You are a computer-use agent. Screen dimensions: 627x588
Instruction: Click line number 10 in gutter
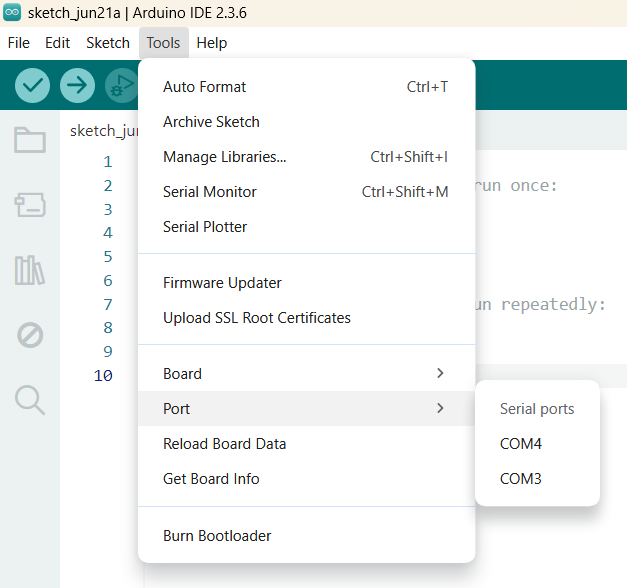[103, 376]
